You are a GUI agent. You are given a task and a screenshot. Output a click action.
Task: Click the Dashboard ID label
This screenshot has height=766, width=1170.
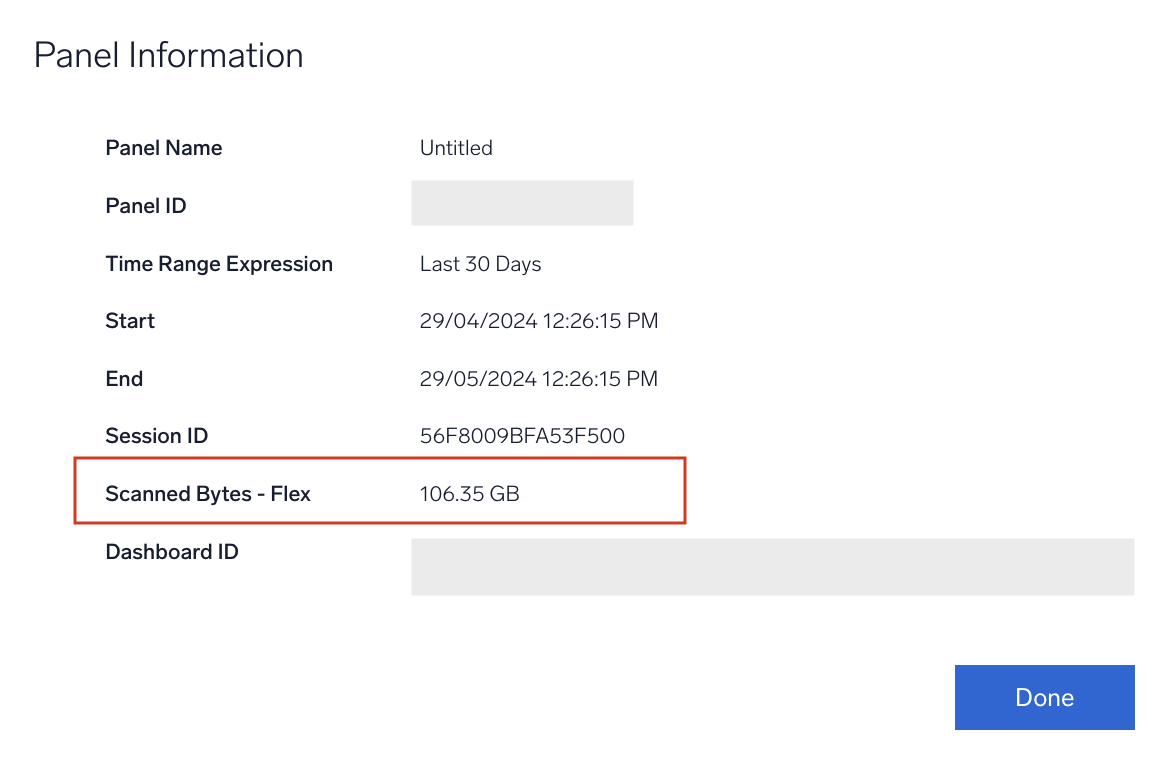click(x=172, y=551)
